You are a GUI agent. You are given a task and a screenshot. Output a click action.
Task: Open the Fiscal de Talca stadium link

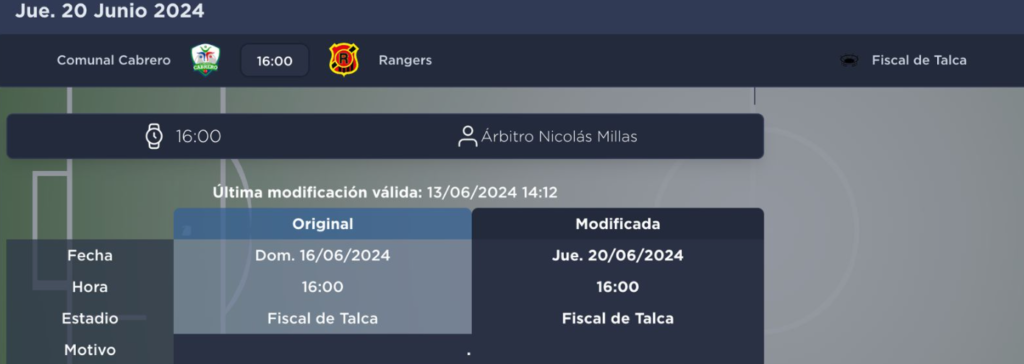[919, 60]
